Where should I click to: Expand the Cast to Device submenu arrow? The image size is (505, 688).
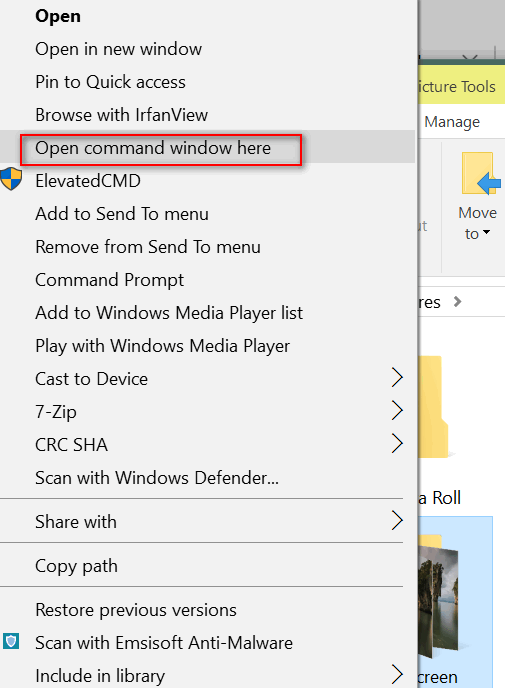click(x=397, y=378)
